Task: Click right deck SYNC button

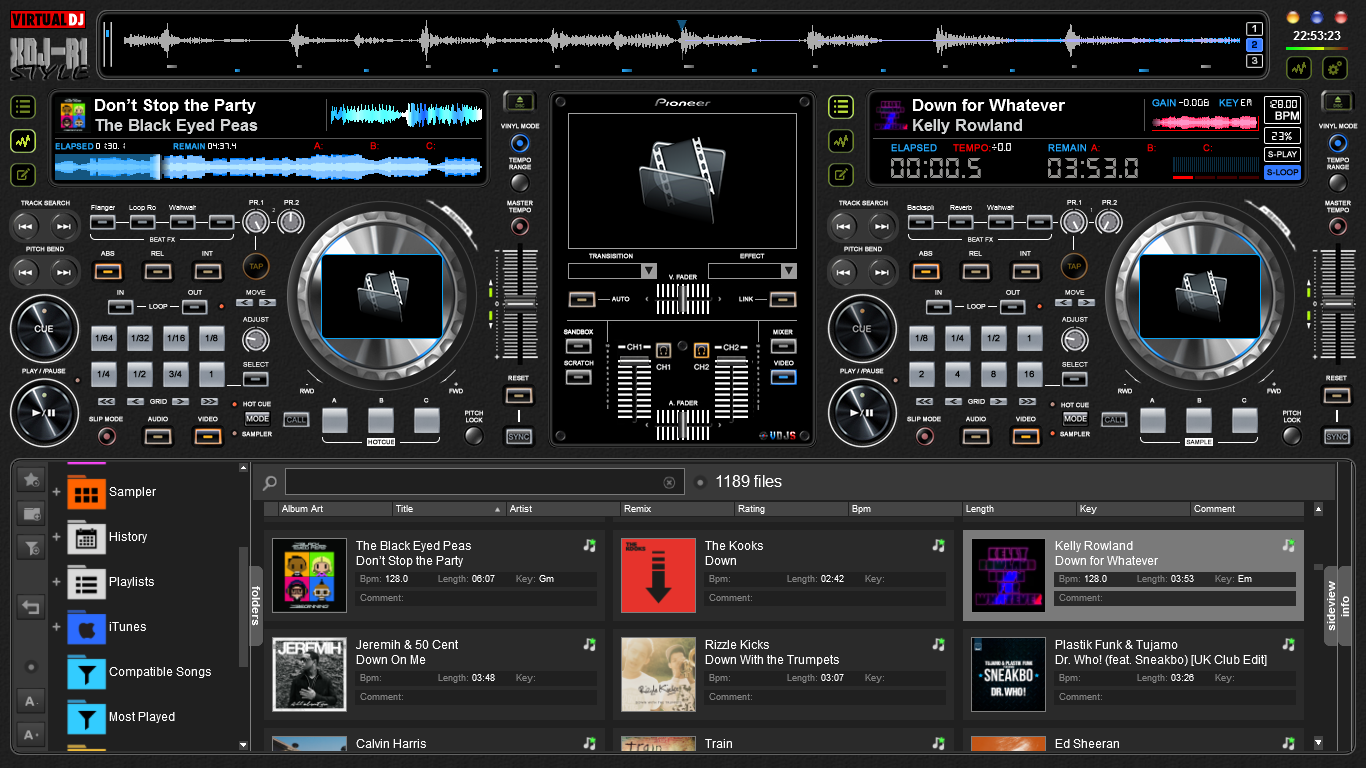Action: (x=1337, y=437)
